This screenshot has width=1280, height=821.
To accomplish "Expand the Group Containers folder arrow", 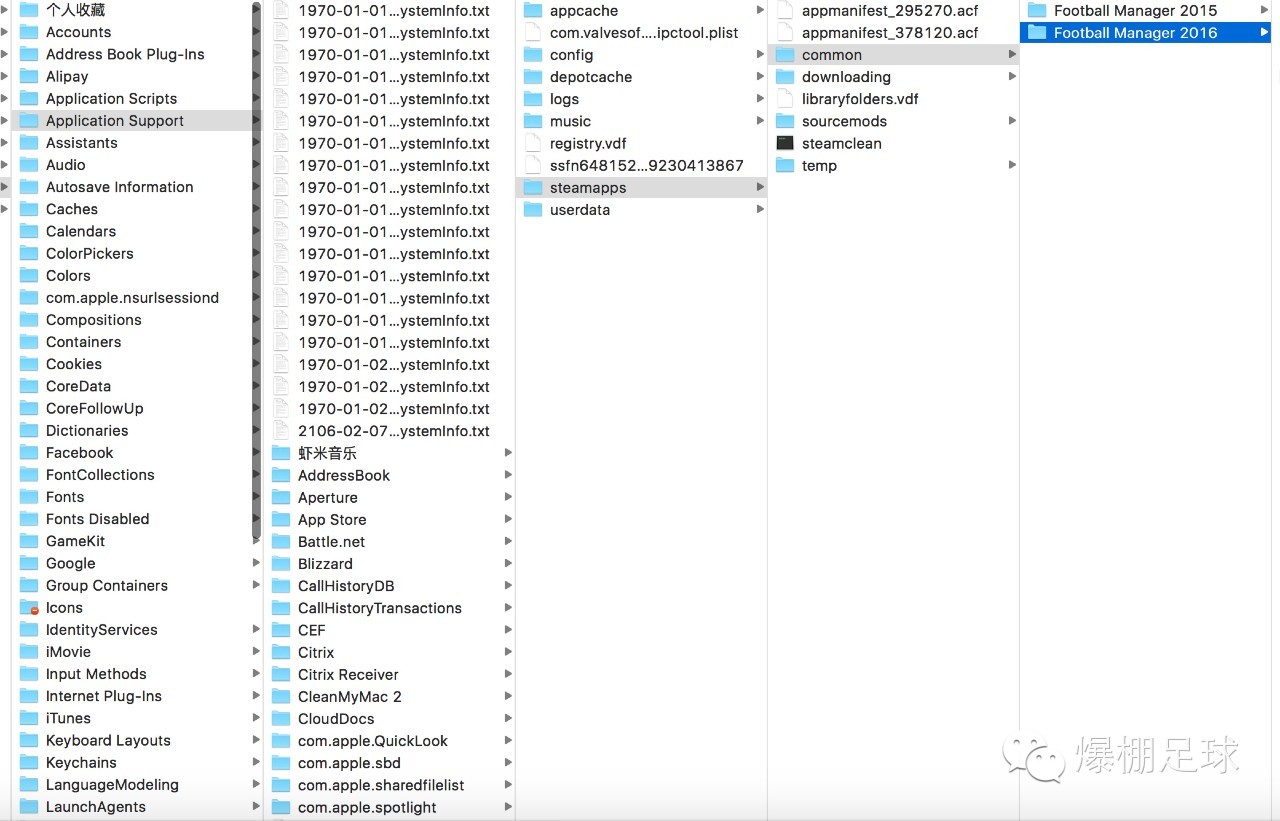I will (256, 586).
